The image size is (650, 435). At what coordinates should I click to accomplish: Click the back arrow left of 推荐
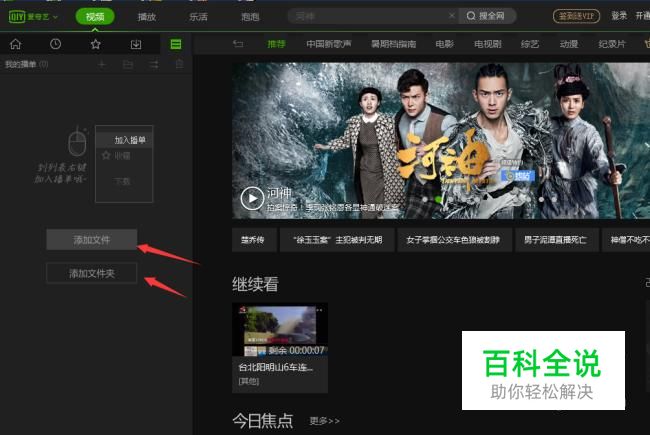click(x=238, y=44)
